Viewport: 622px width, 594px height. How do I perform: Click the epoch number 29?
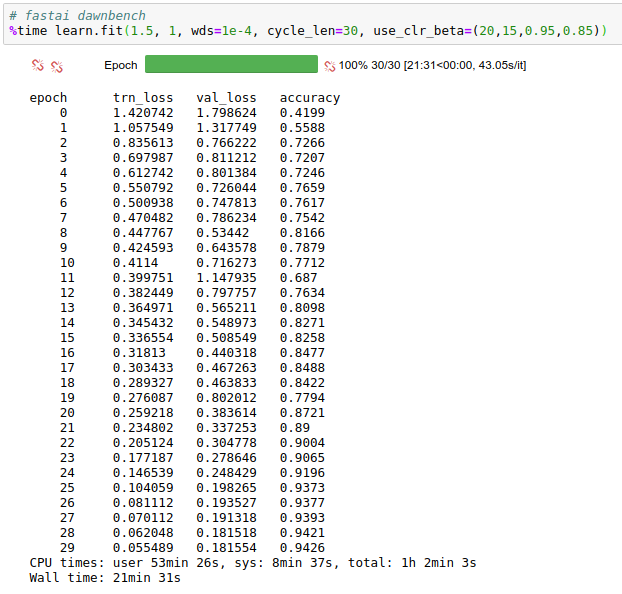67,548
